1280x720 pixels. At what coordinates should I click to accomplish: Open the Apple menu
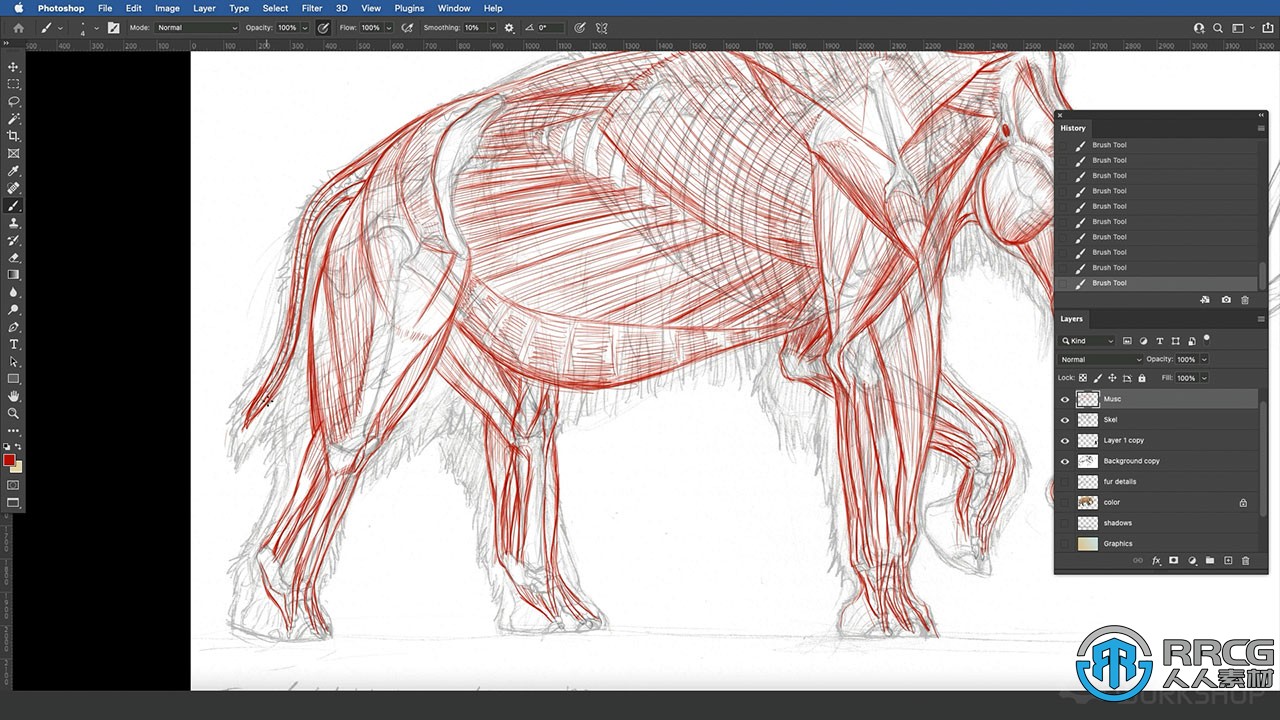[x=18, y=8]
